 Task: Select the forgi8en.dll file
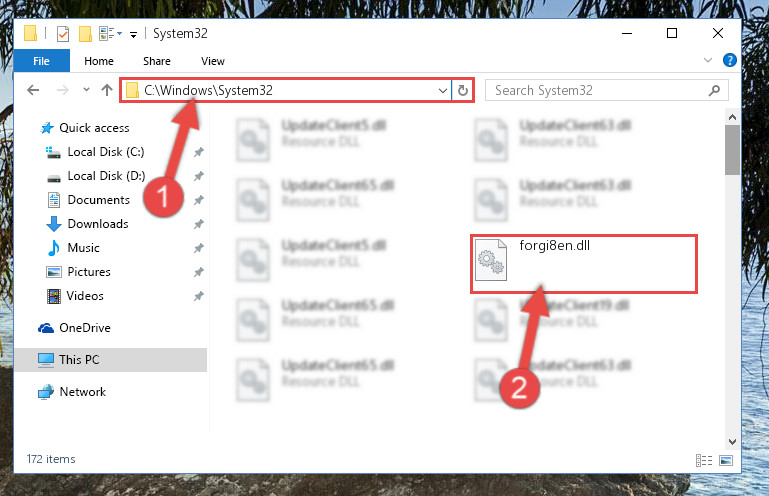click(x=584, y=264)
